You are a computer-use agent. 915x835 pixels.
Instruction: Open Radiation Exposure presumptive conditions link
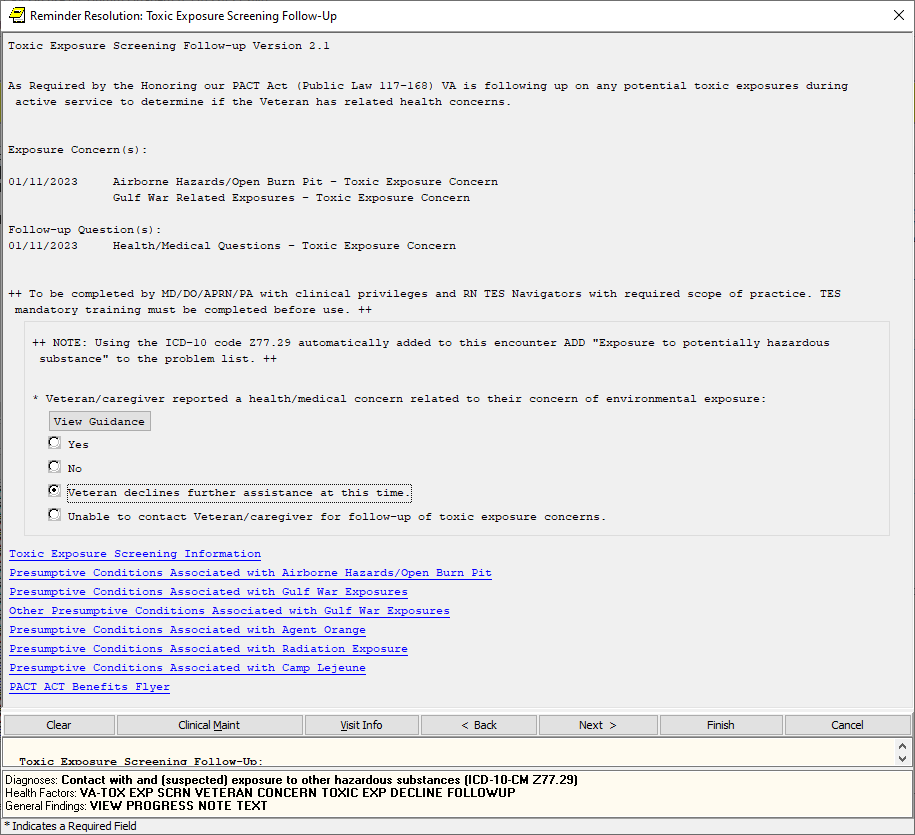pos(208,649)
